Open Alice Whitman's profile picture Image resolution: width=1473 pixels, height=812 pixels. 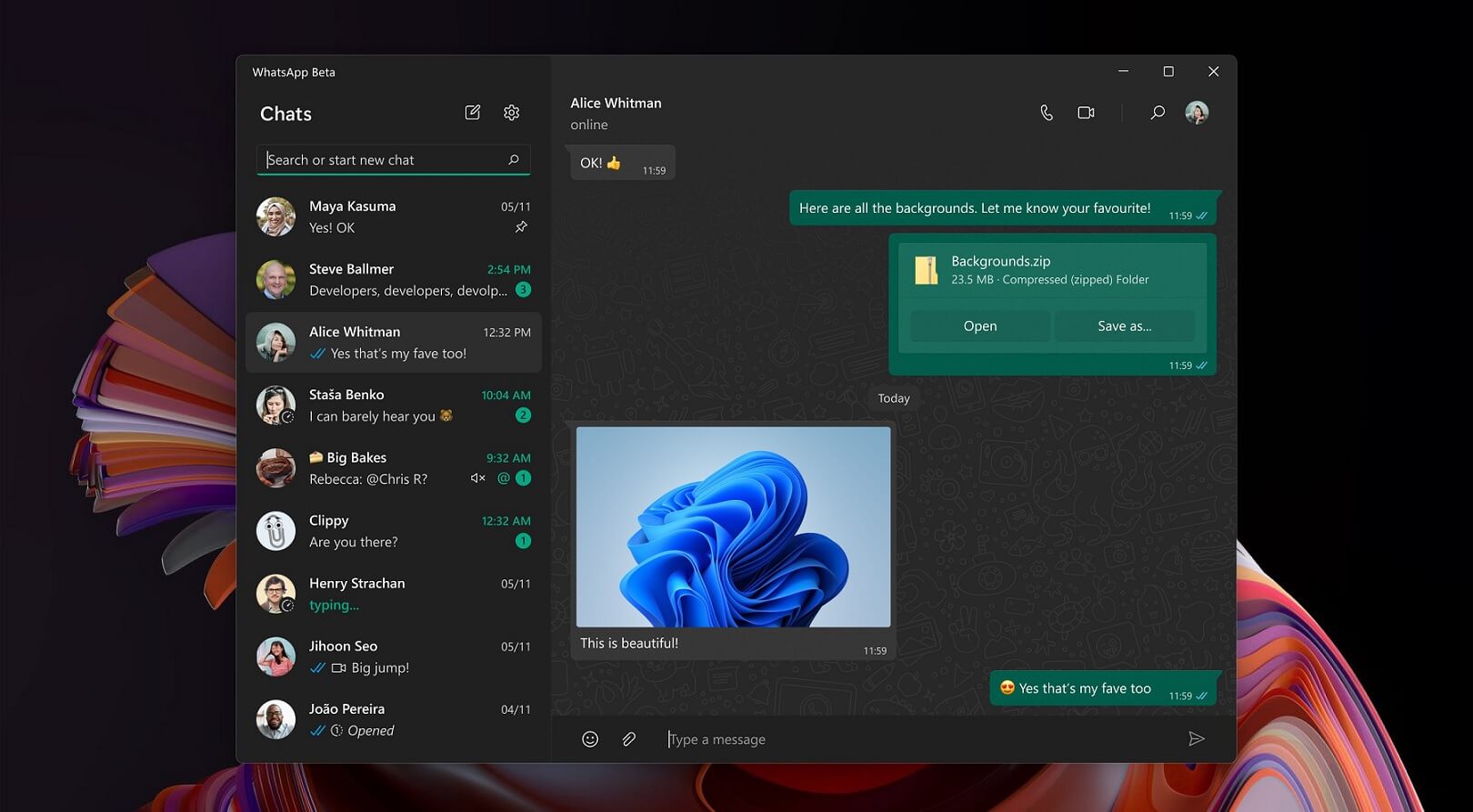click(x=1197, y=113)
